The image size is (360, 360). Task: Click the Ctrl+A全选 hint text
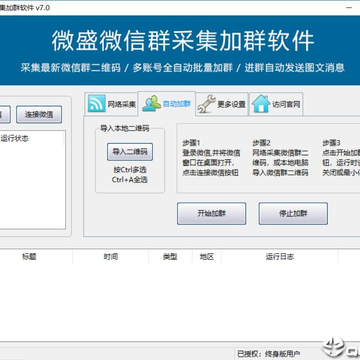(130, 180)
